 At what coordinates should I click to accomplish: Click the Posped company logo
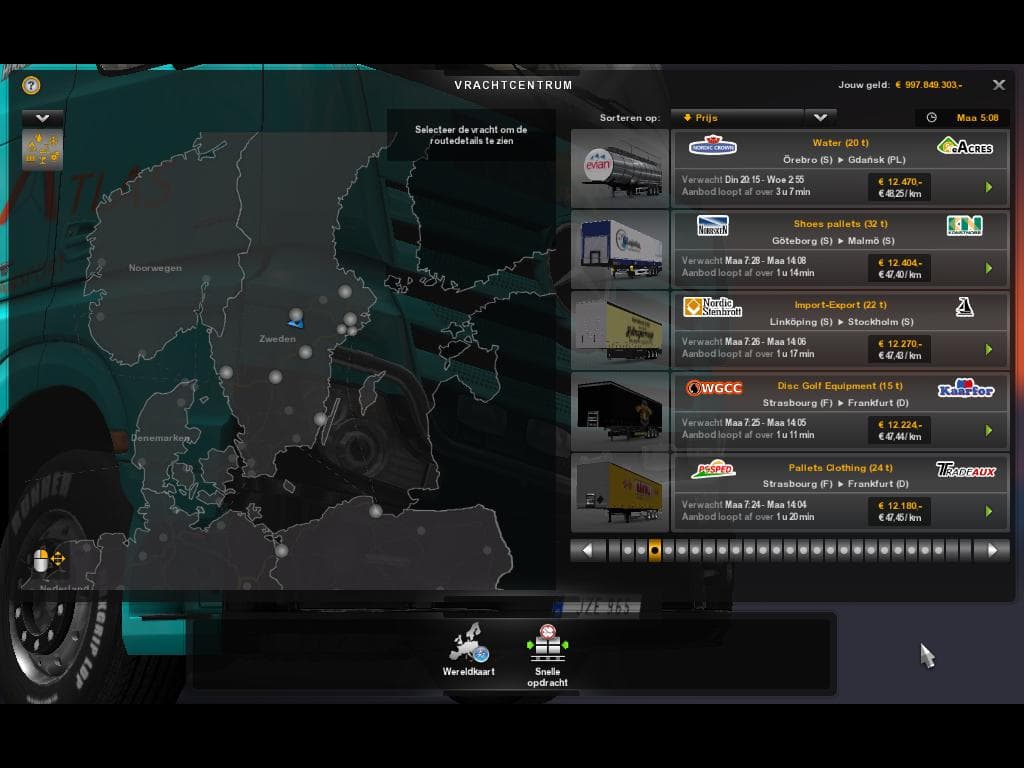(713, 469)
